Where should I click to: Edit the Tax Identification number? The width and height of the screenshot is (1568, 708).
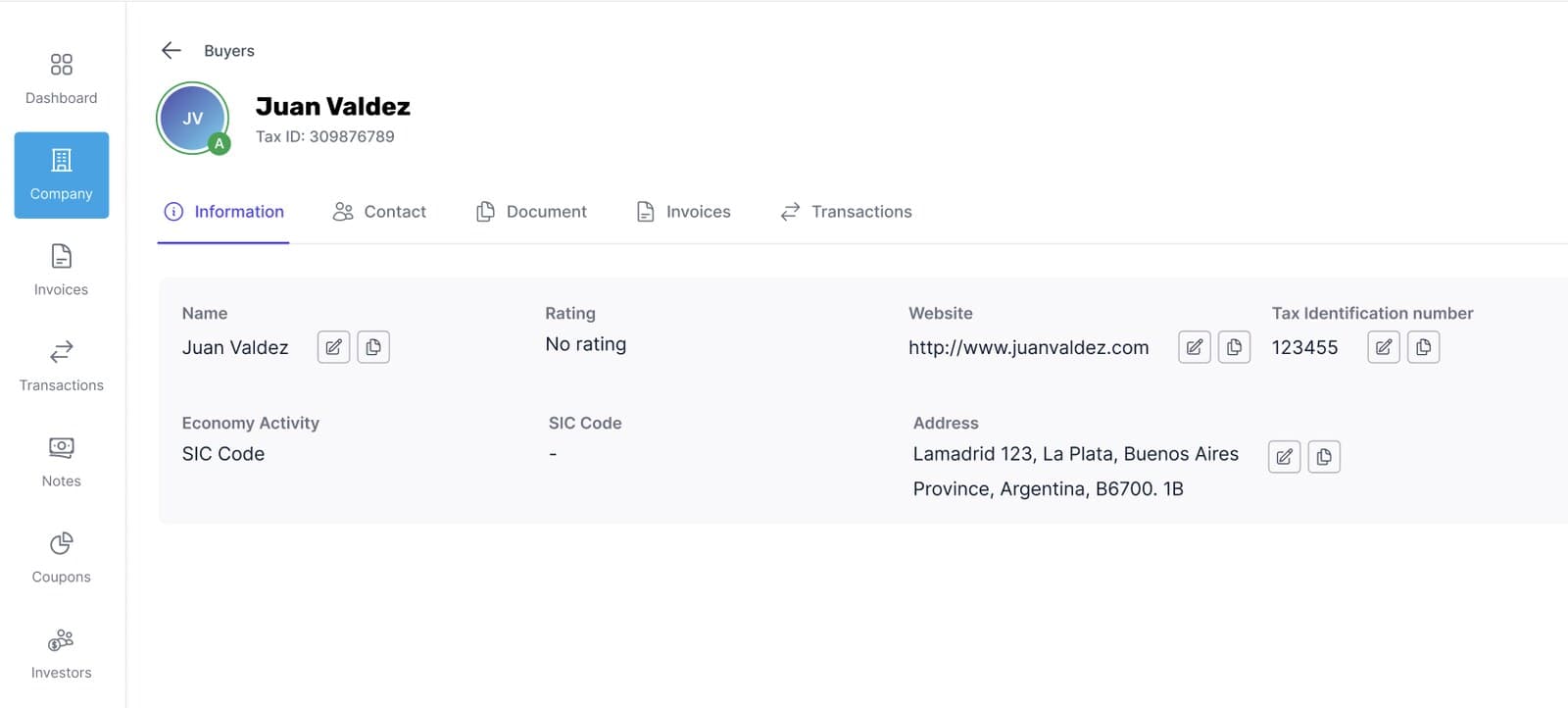pos(1384,347)
